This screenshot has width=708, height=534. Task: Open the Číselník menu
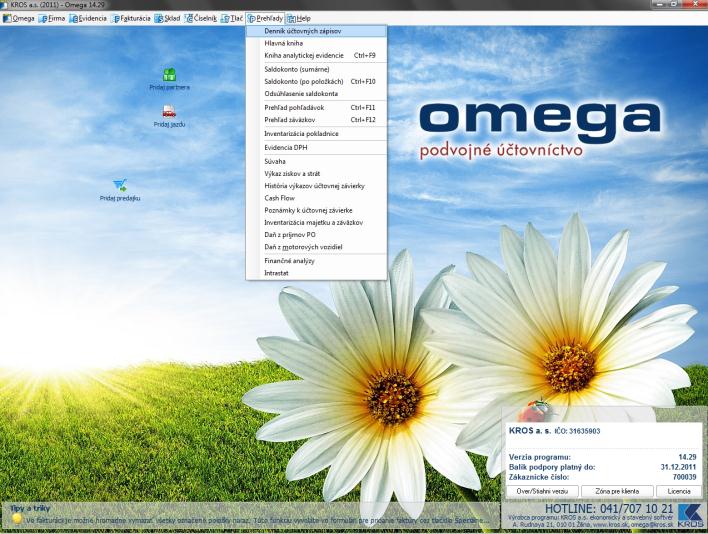click(x=200, y=19)
